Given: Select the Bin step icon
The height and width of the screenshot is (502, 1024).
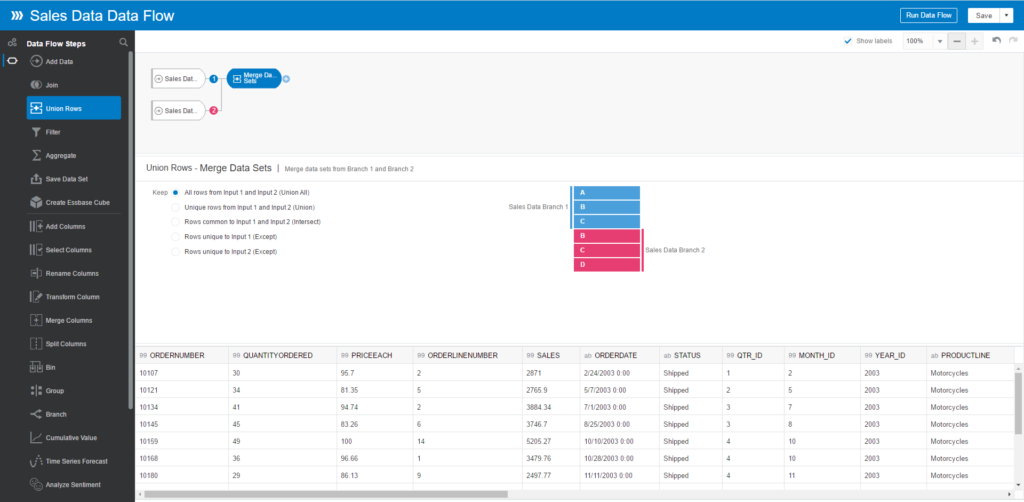Looking at the screenshot, I should [37, 367].
